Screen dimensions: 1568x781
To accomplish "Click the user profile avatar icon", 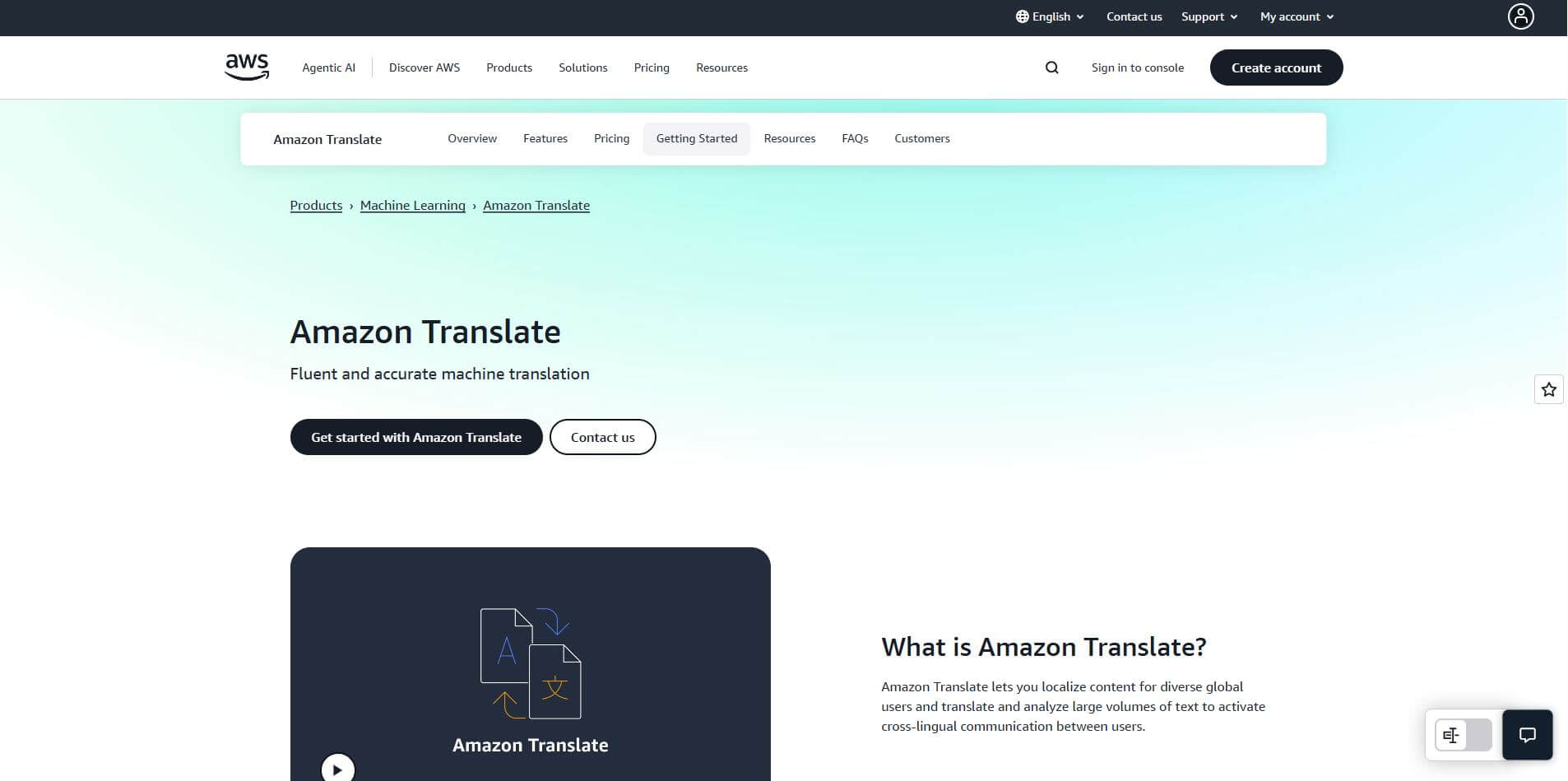I will click(x=1520, y=16).
